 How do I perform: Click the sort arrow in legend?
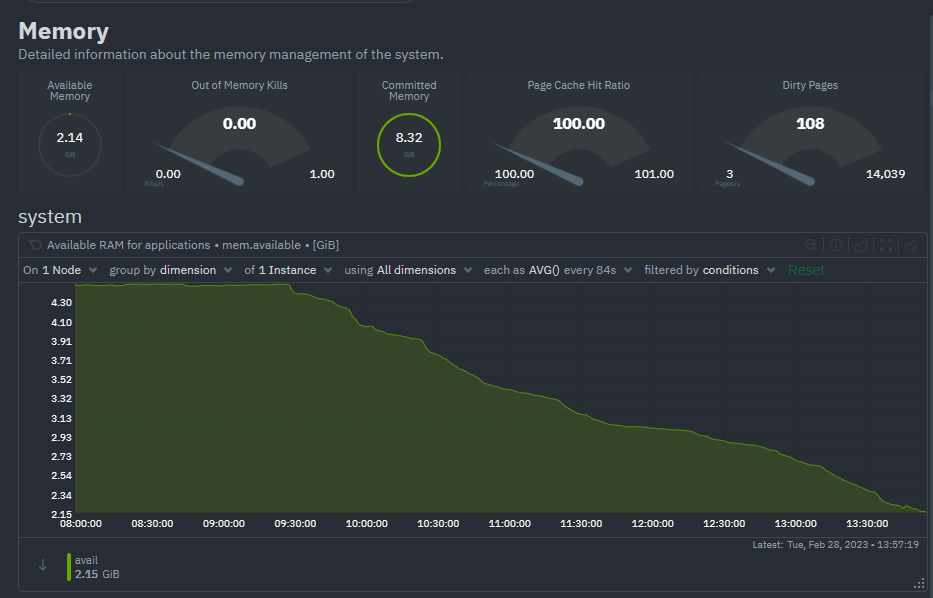(42, 565)
